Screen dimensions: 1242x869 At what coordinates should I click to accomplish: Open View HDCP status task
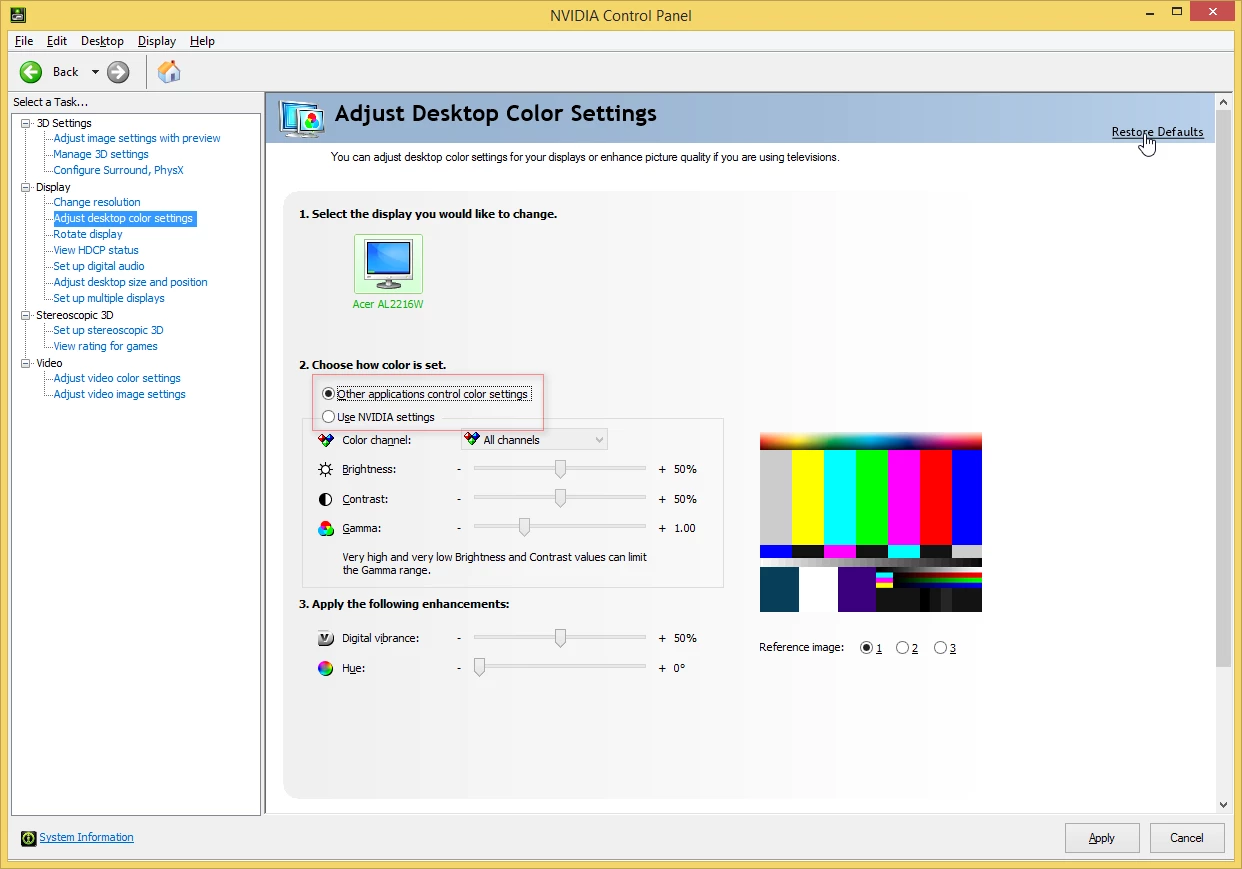click(x=96, y=250)
